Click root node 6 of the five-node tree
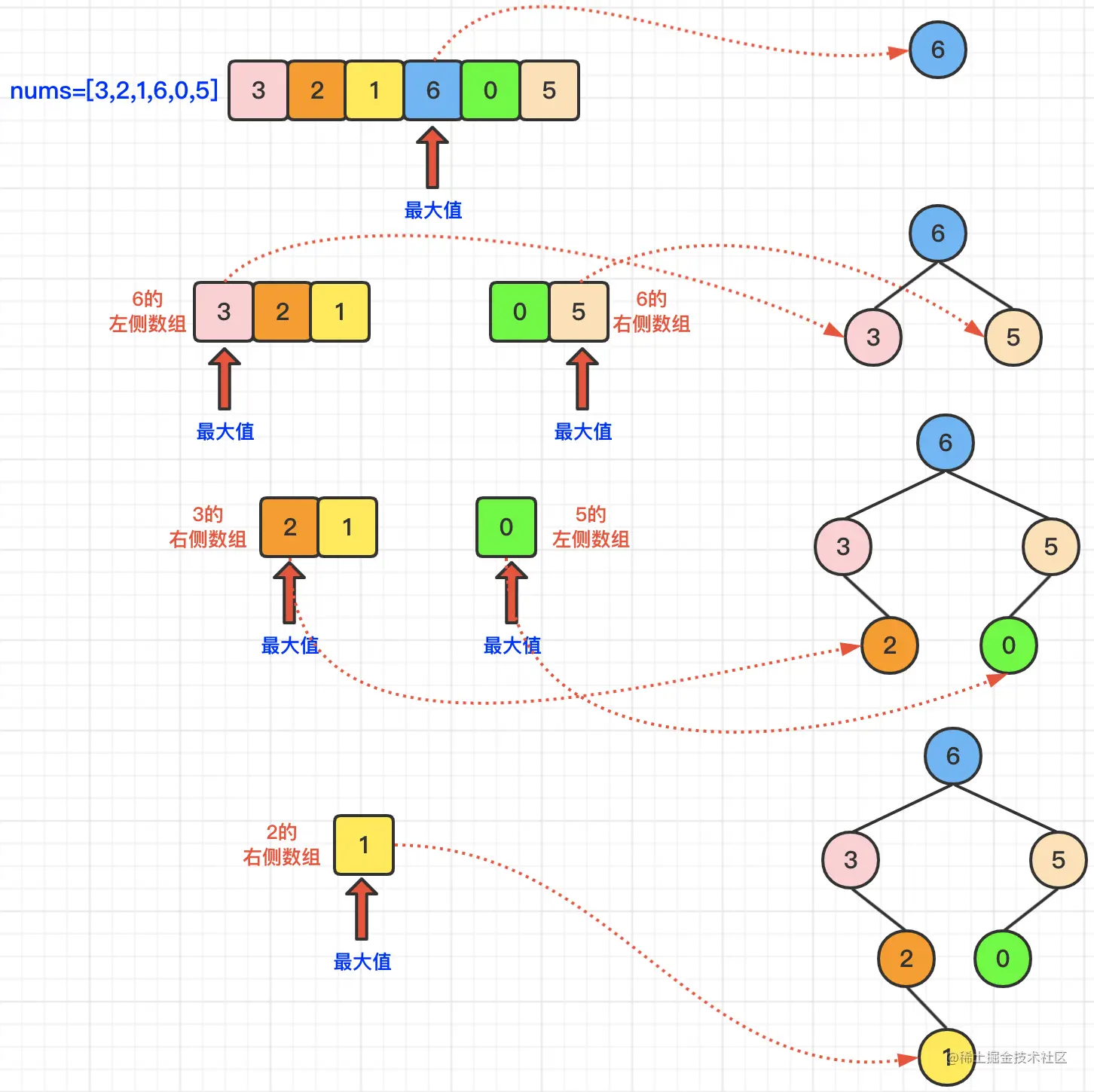Viewport: 1094px width, 1092px height. (x=946, y=443)
